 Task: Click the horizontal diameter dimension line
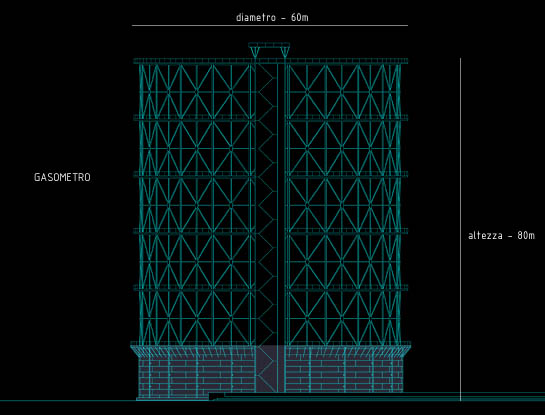pyautogui.click(x=270, y=25)
